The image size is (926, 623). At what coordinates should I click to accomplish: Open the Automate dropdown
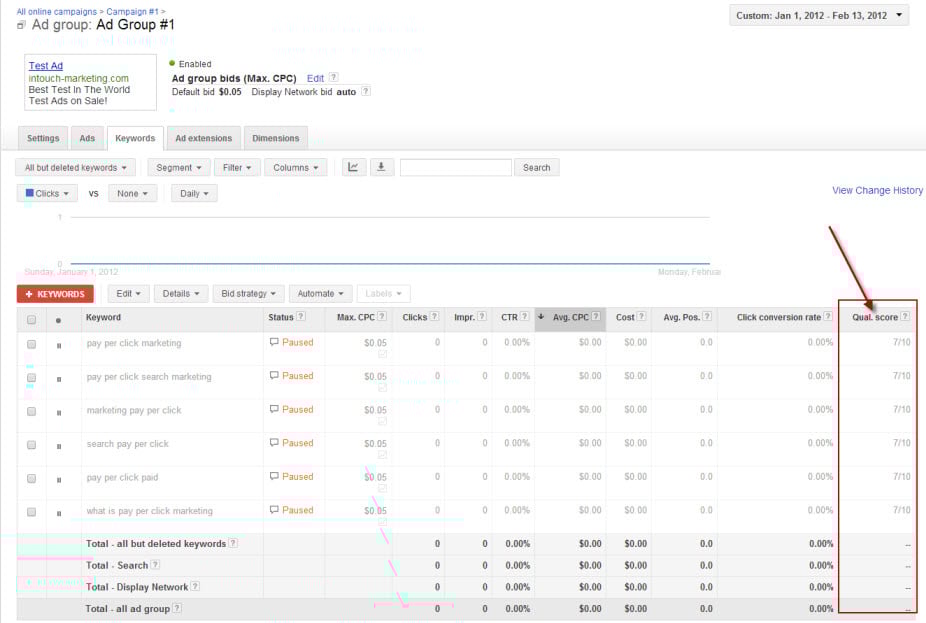(321, 293)
